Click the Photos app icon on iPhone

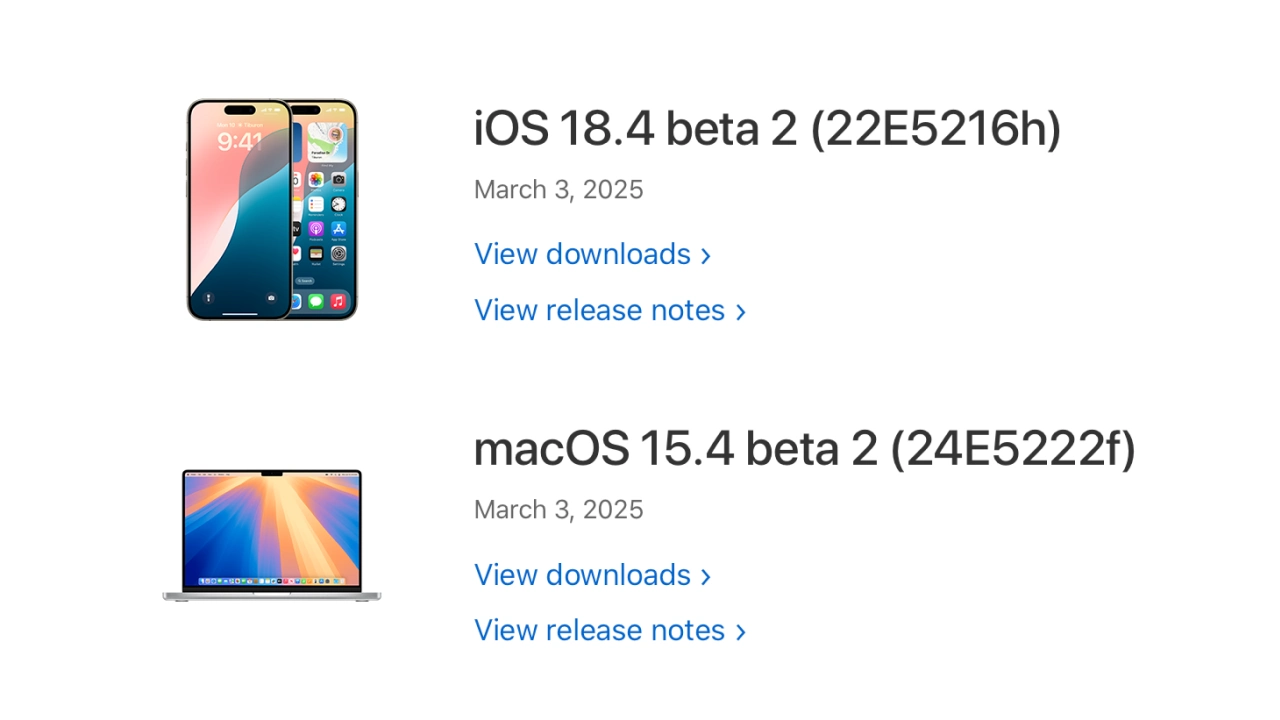click(316, 180)
